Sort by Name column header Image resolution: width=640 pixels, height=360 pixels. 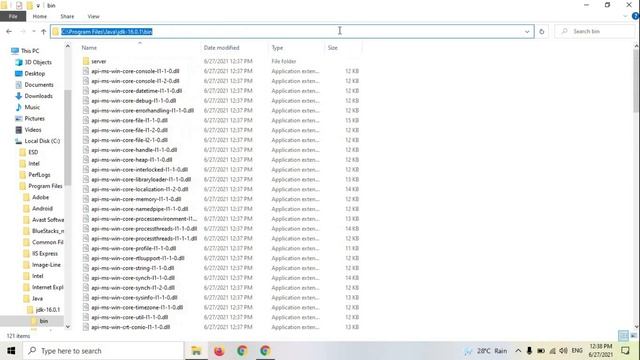(x=89, y=48)
